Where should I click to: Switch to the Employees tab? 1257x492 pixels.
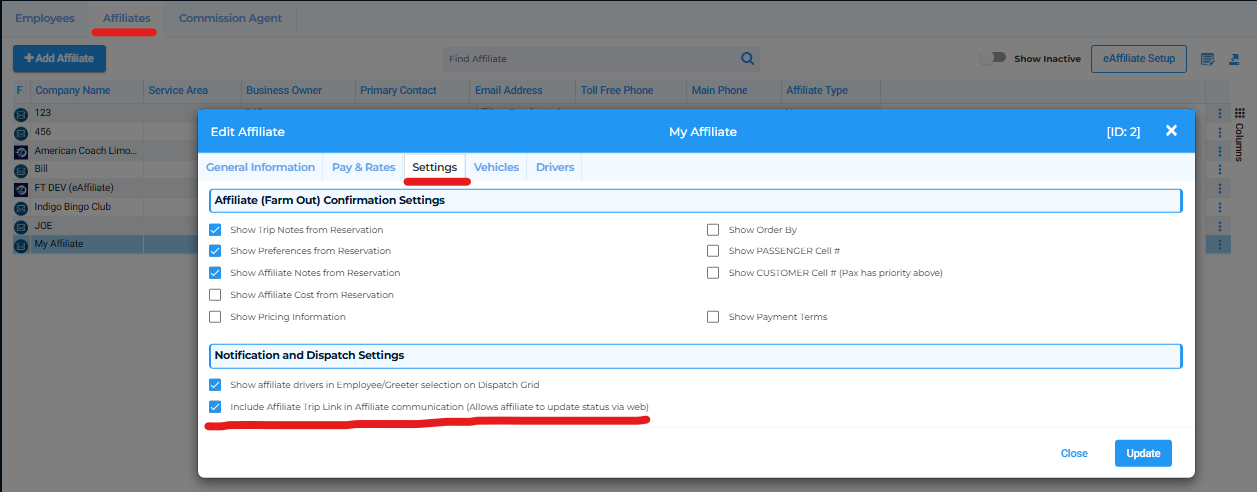click(x=44, y=18)
